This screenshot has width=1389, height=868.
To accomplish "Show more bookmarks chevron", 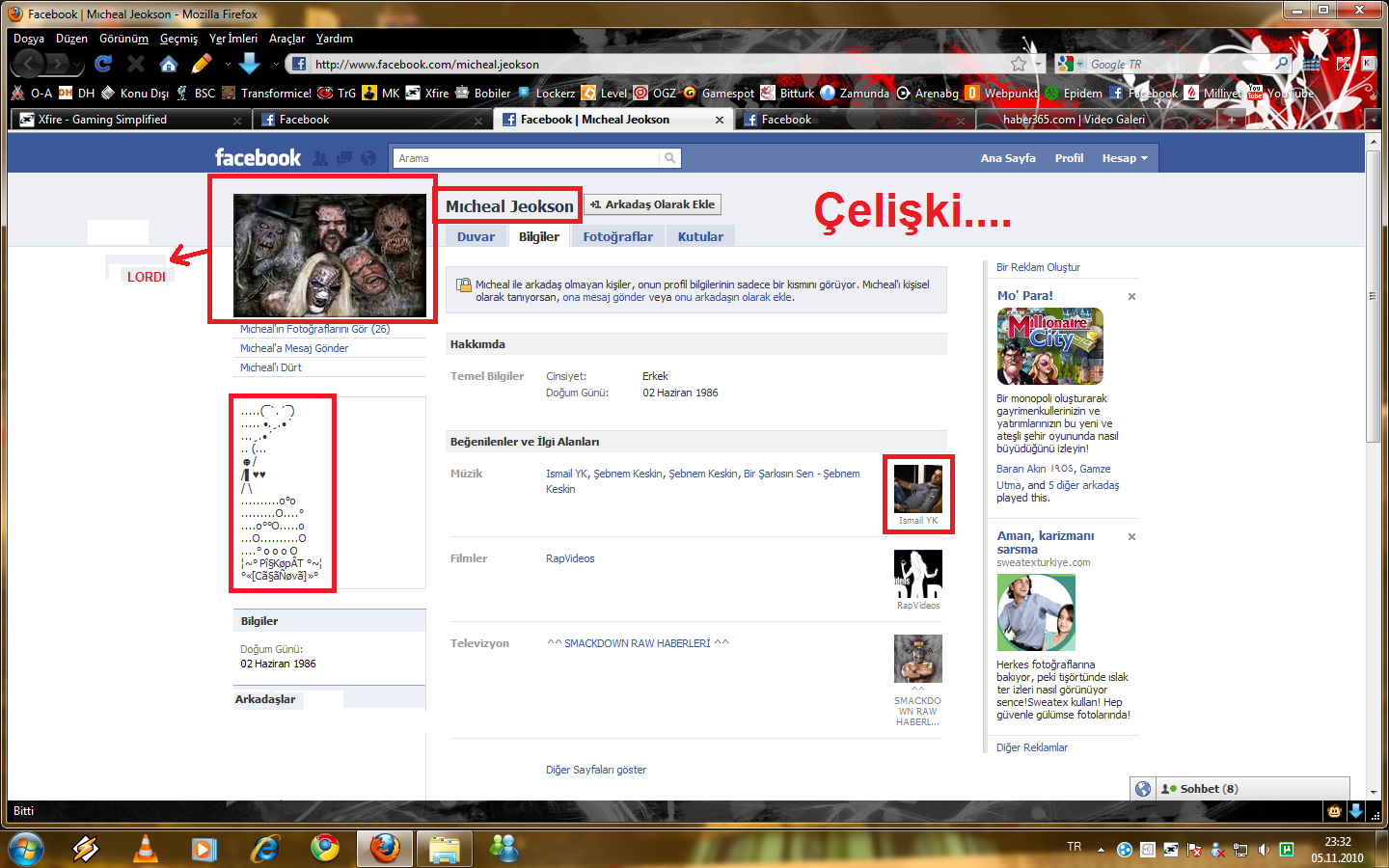I will pos(1375,94).
